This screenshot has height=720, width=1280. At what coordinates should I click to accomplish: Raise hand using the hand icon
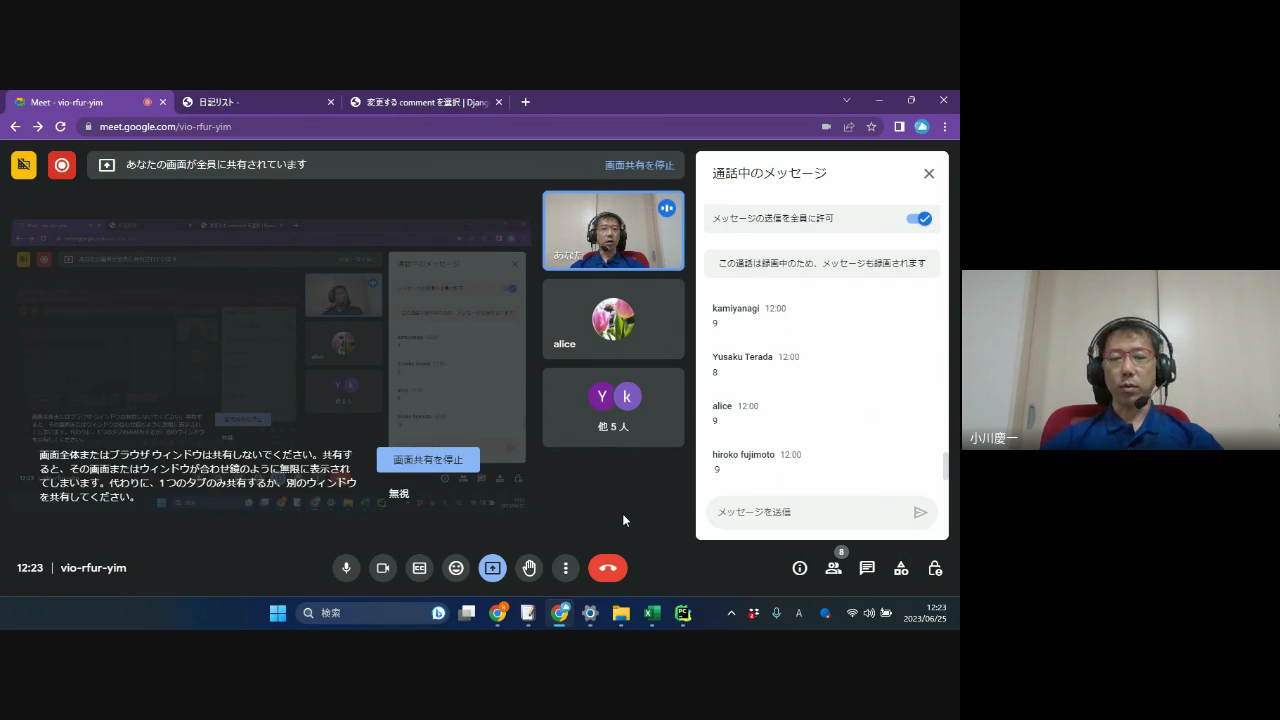(529, 568)
